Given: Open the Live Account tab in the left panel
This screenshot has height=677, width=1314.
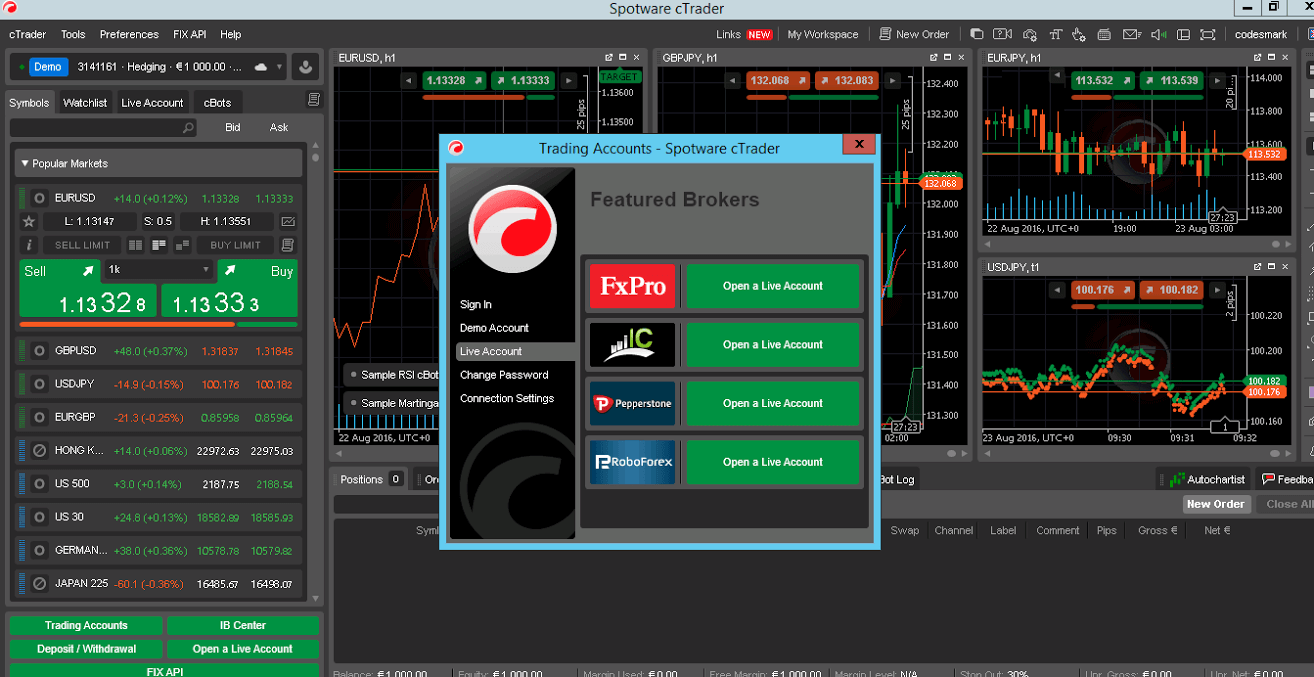Looking at the screenshot, I should pyautogui.click(x=152, y=102).
